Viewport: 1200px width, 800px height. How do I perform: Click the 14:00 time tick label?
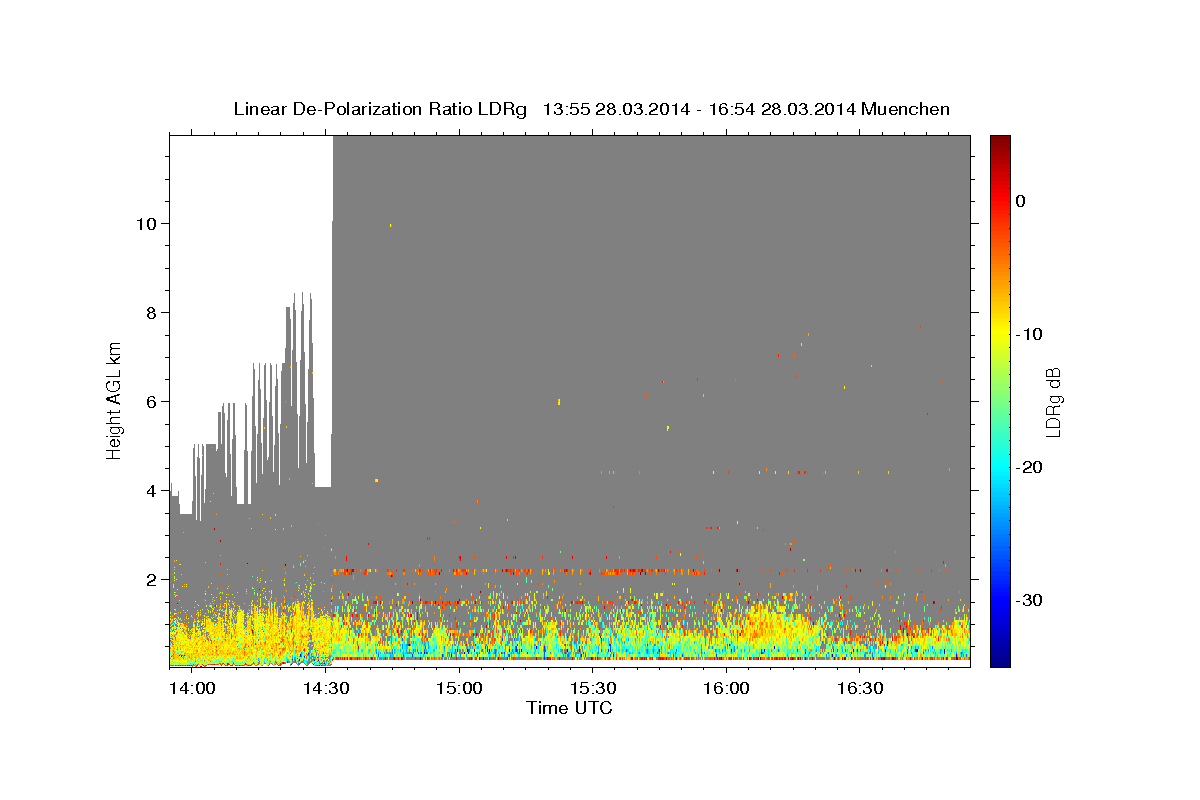(x=192, y=689)
